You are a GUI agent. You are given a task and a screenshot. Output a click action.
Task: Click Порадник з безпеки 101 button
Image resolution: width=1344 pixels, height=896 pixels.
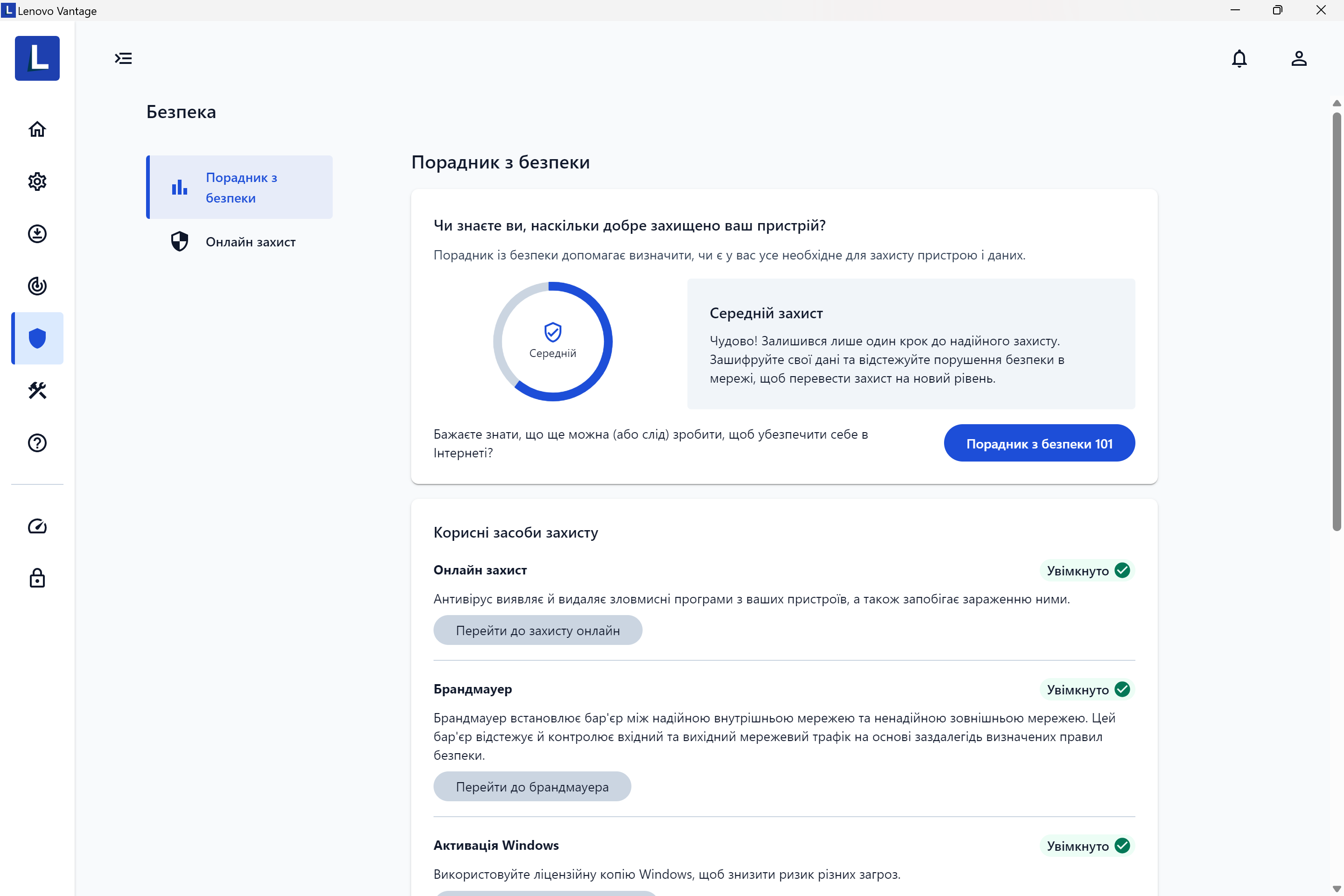[1039, 443]
